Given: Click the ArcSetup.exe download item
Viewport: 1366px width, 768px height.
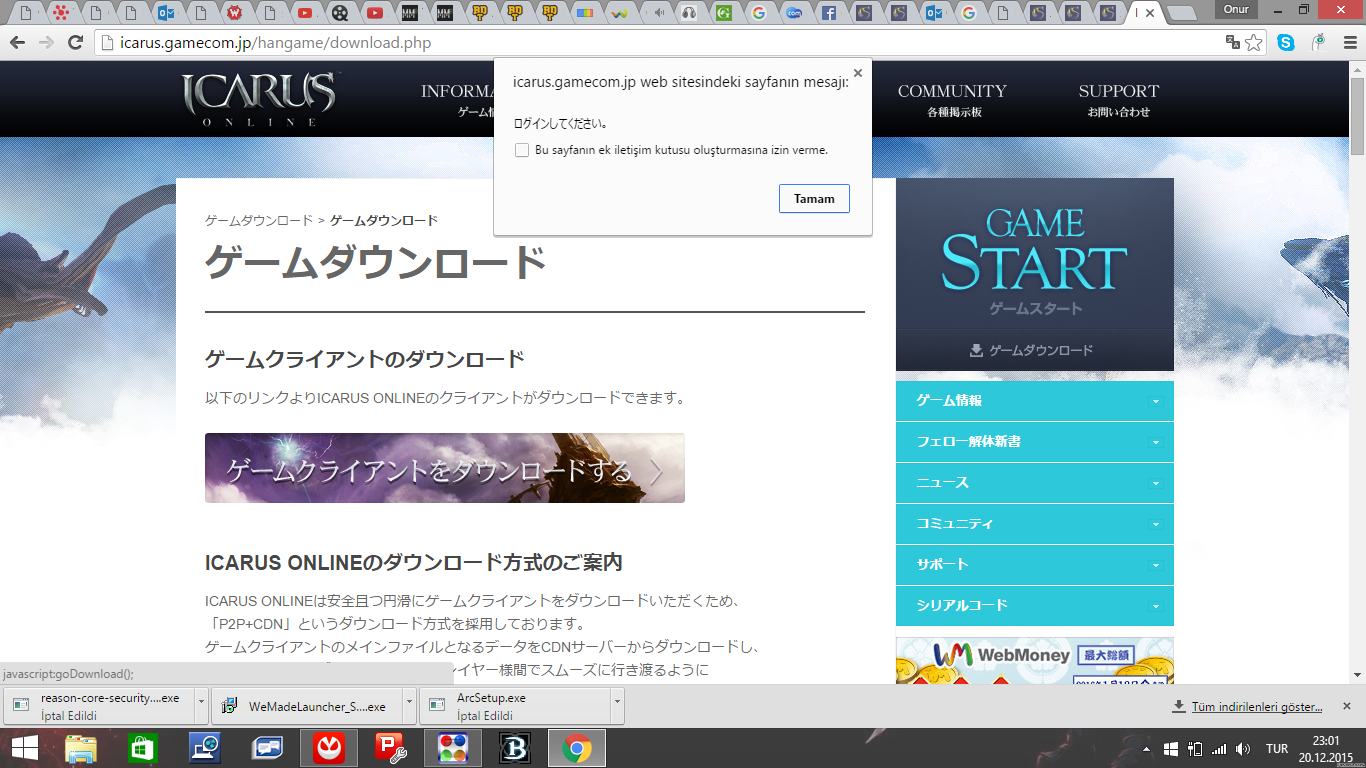Looking at the screenshot, I should click(x=514, y=705).
